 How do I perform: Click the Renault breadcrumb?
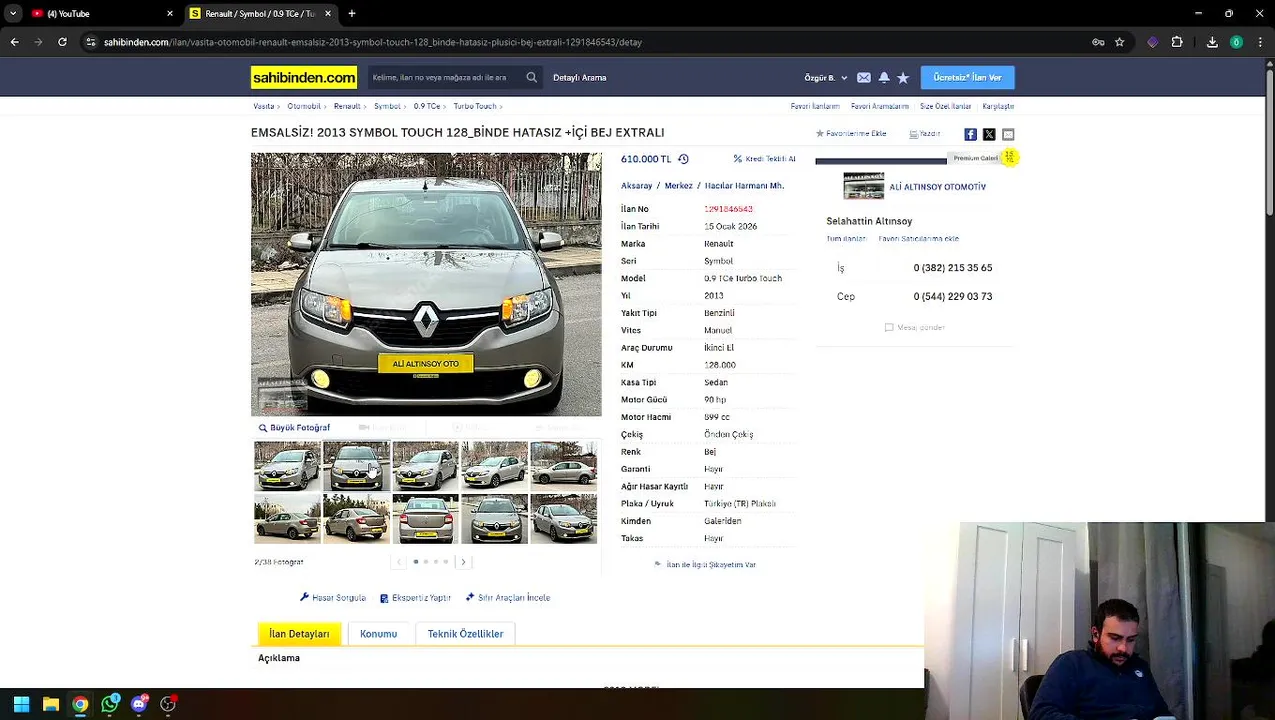click(x=347, y=106)
